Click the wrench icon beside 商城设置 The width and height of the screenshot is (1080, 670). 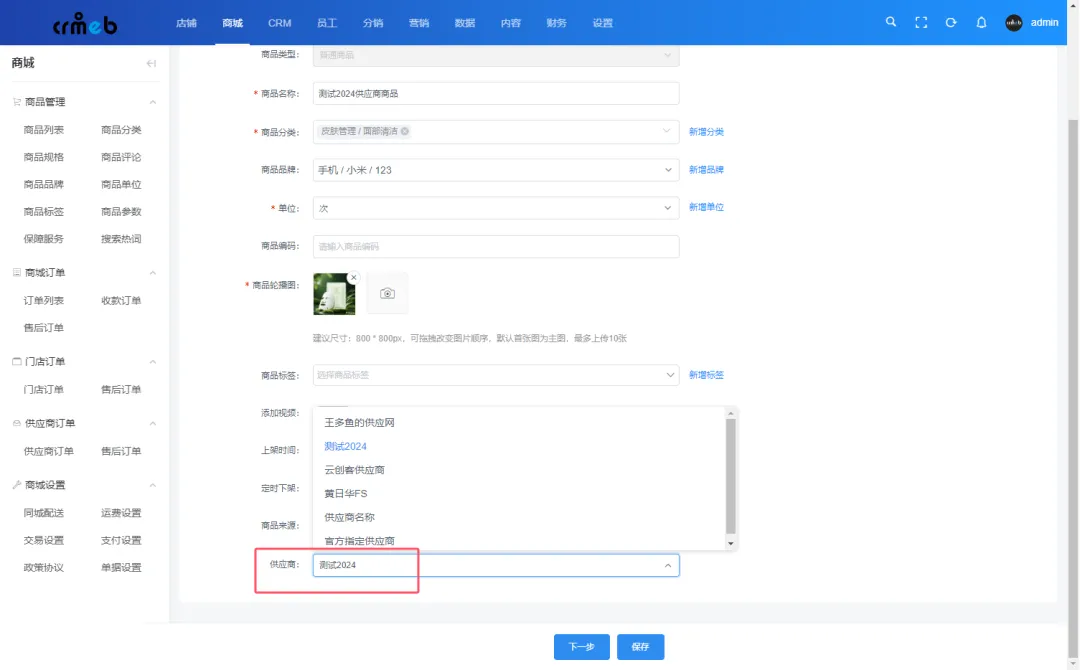click(17, 485)
